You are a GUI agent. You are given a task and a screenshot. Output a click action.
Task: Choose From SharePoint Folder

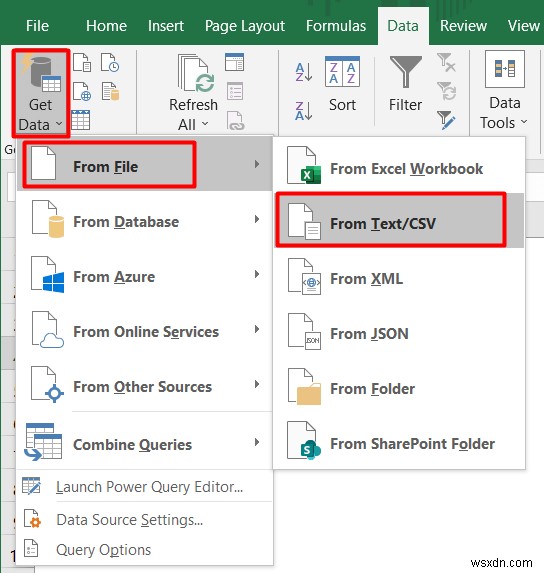pyautogui.click(x=399, y=442)
